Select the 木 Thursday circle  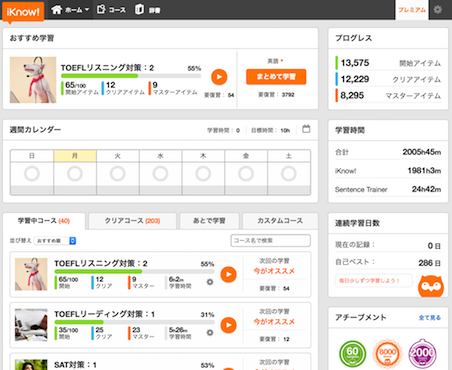pos(203,174)
